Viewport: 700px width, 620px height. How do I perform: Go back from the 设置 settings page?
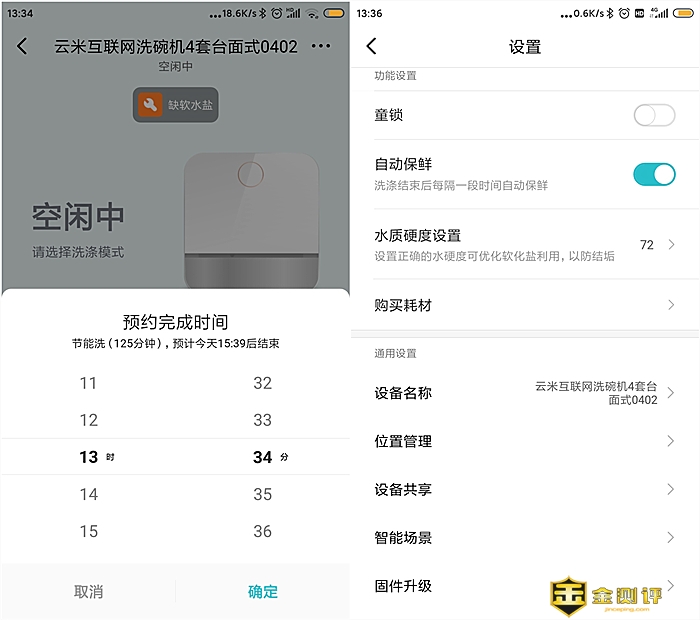371,47
